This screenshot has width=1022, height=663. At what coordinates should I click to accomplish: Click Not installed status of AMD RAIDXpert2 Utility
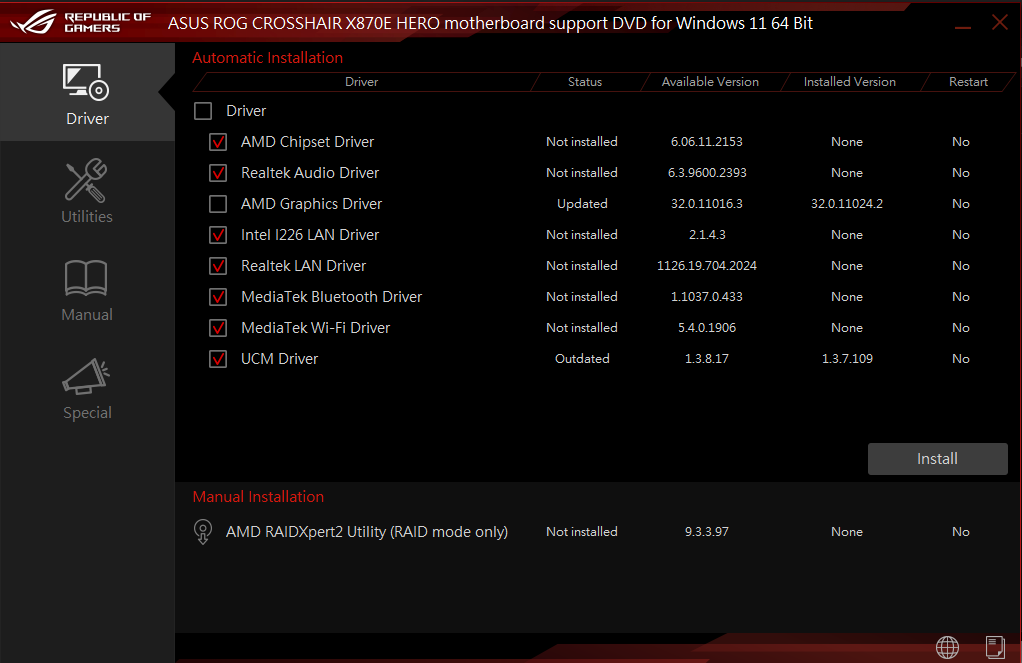coord(581,532)
